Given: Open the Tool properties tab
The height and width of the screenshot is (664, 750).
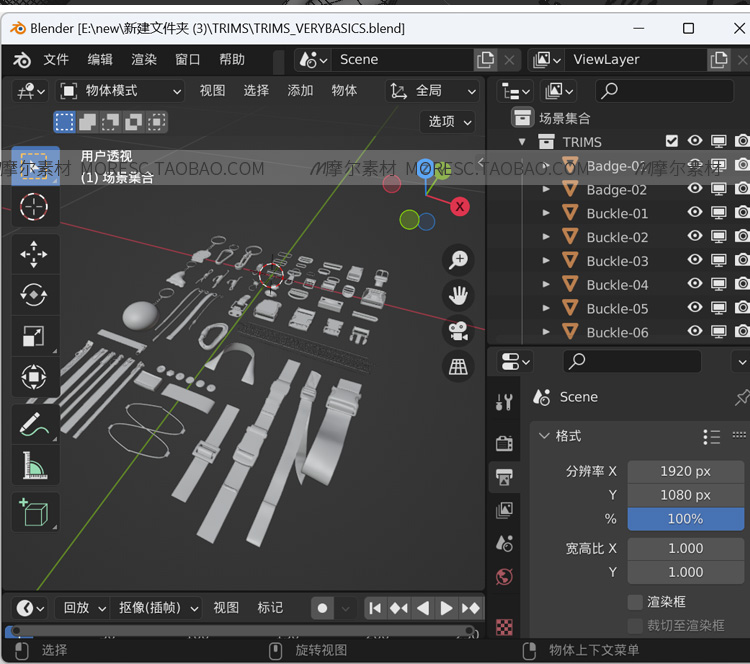Looking at the screenshot, I should (504, 402).
